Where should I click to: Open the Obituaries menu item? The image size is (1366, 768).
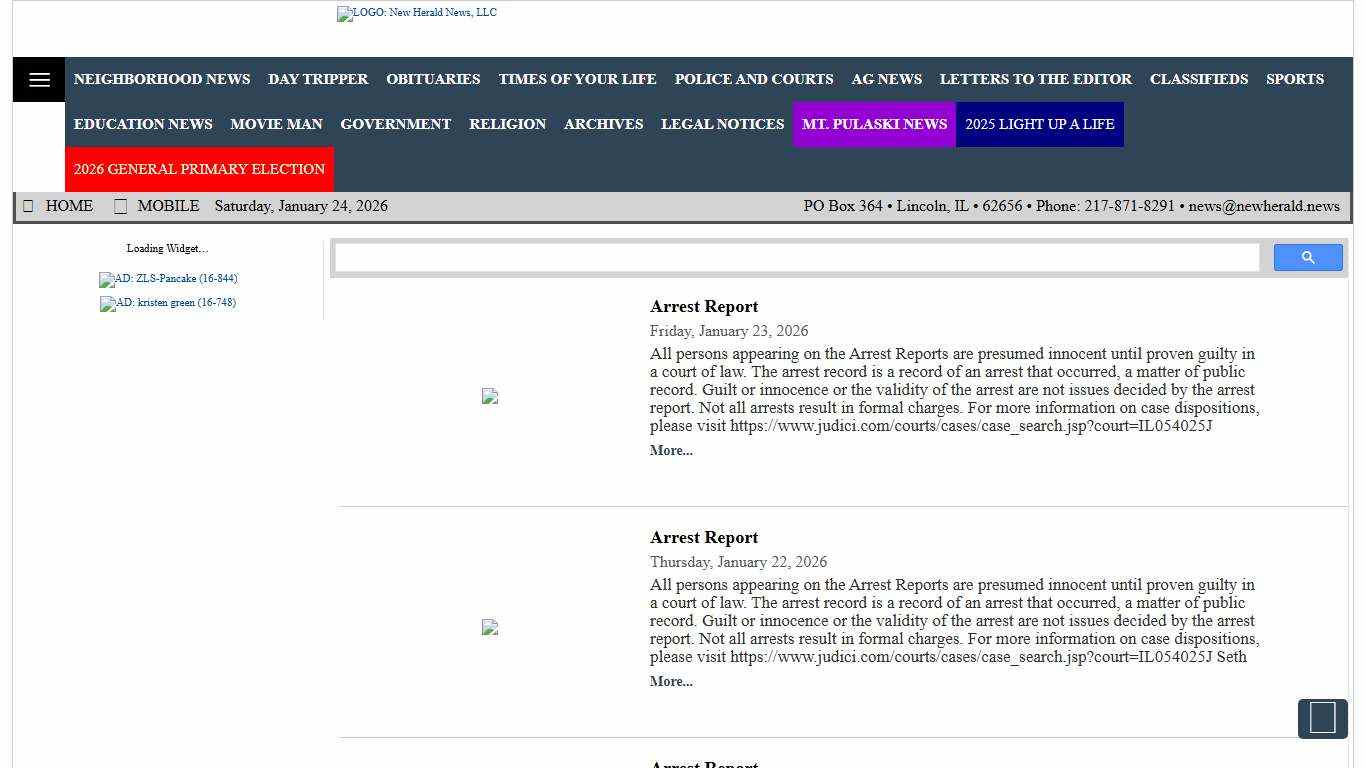(x=433, y=79)
